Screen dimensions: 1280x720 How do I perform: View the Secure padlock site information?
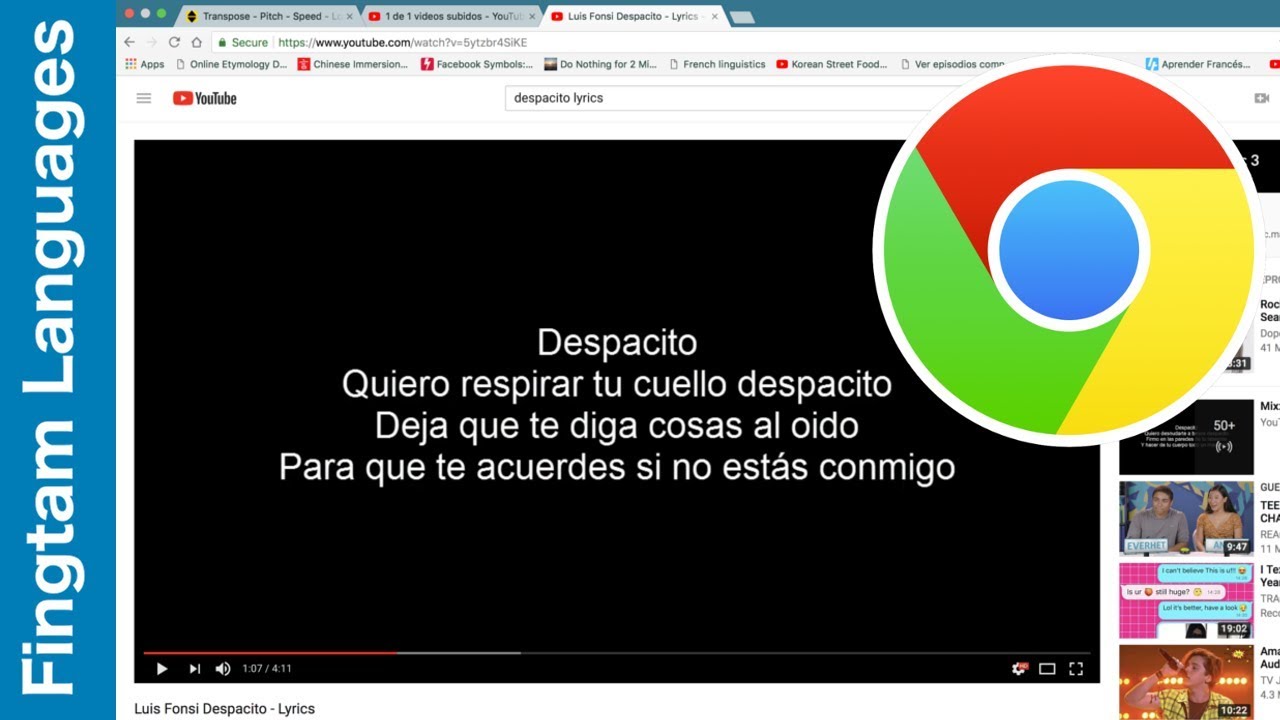point(244,43)
